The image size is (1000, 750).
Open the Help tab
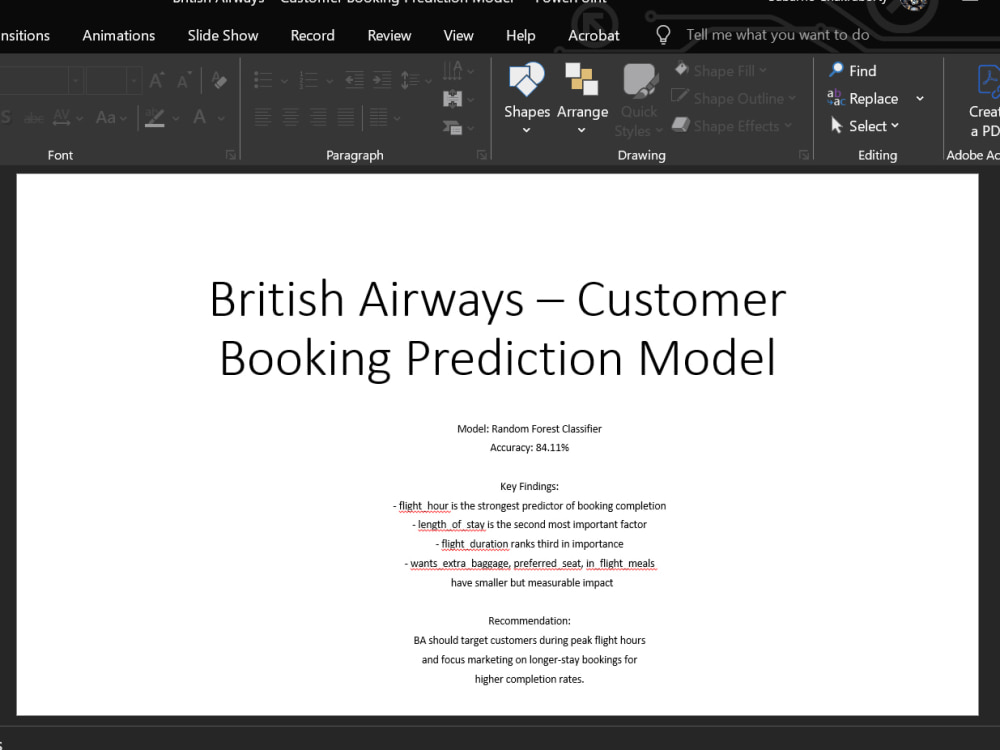[520, 36]
